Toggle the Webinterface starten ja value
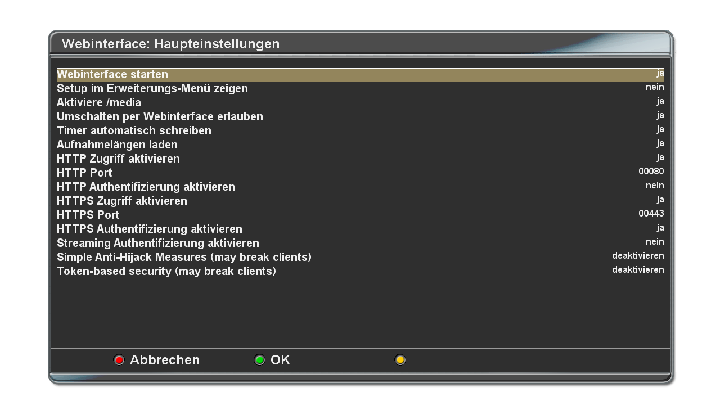 coord(660,73)
